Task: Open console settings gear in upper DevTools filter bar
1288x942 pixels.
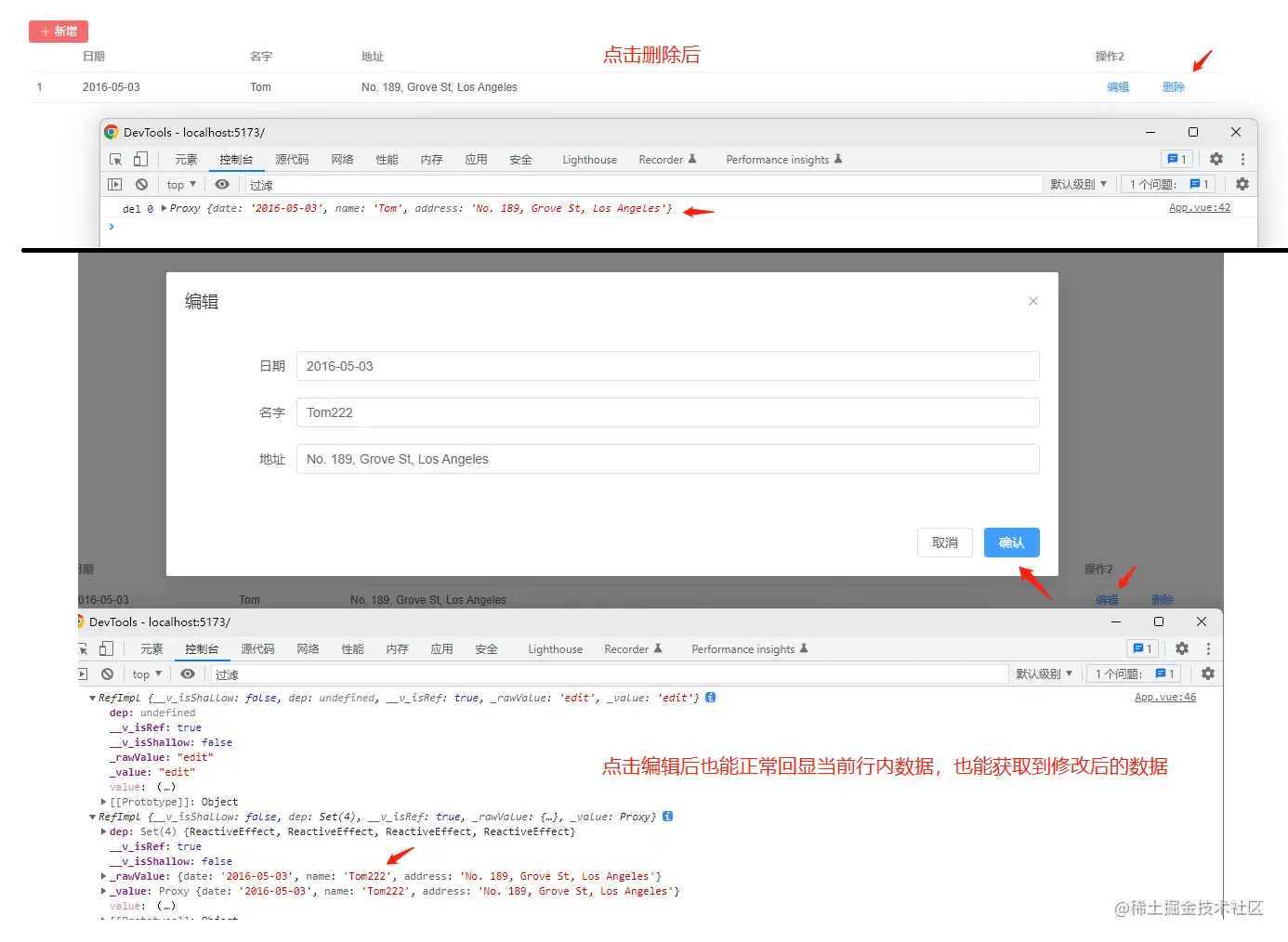Action: tap(1242, 185)
